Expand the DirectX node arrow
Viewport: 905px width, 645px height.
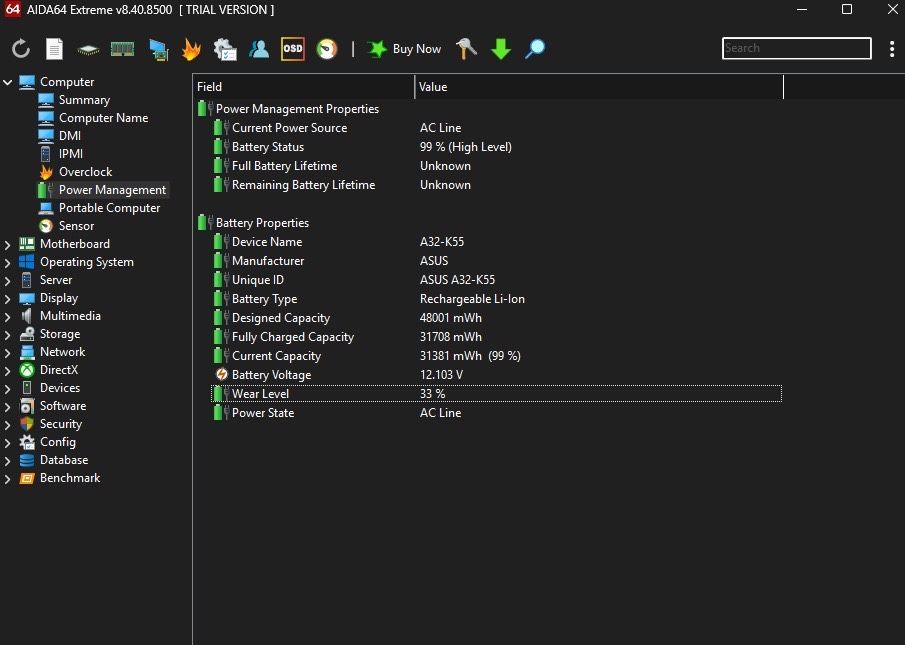pos(8,370)
